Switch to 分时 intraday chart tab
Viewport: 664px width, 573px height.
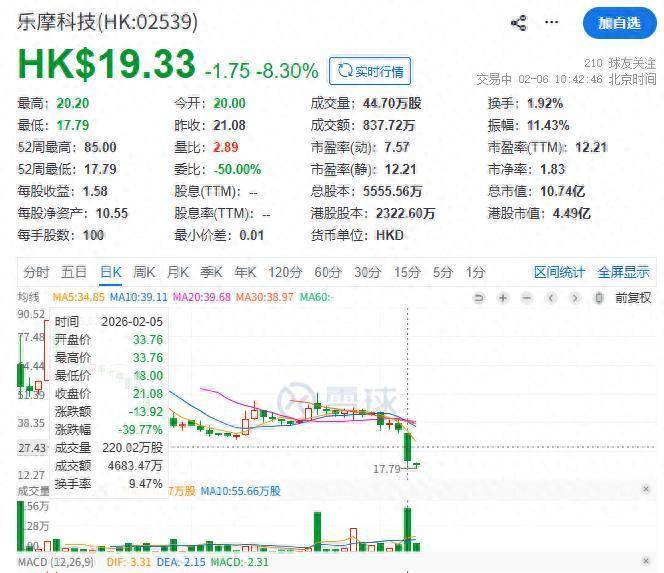pyautogui.click(x=36, y=272)
